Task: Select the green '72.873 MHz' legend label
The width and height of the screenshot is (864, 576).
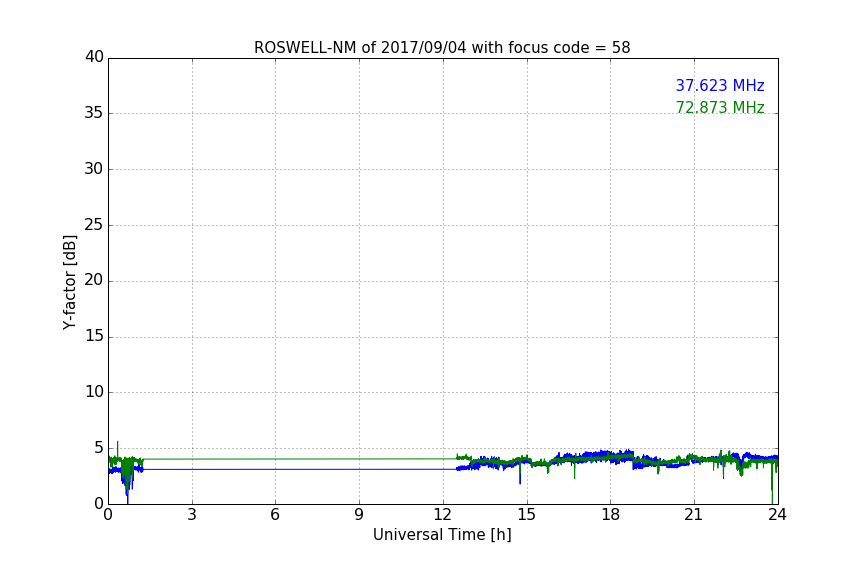Action: [x=720, y=107]
